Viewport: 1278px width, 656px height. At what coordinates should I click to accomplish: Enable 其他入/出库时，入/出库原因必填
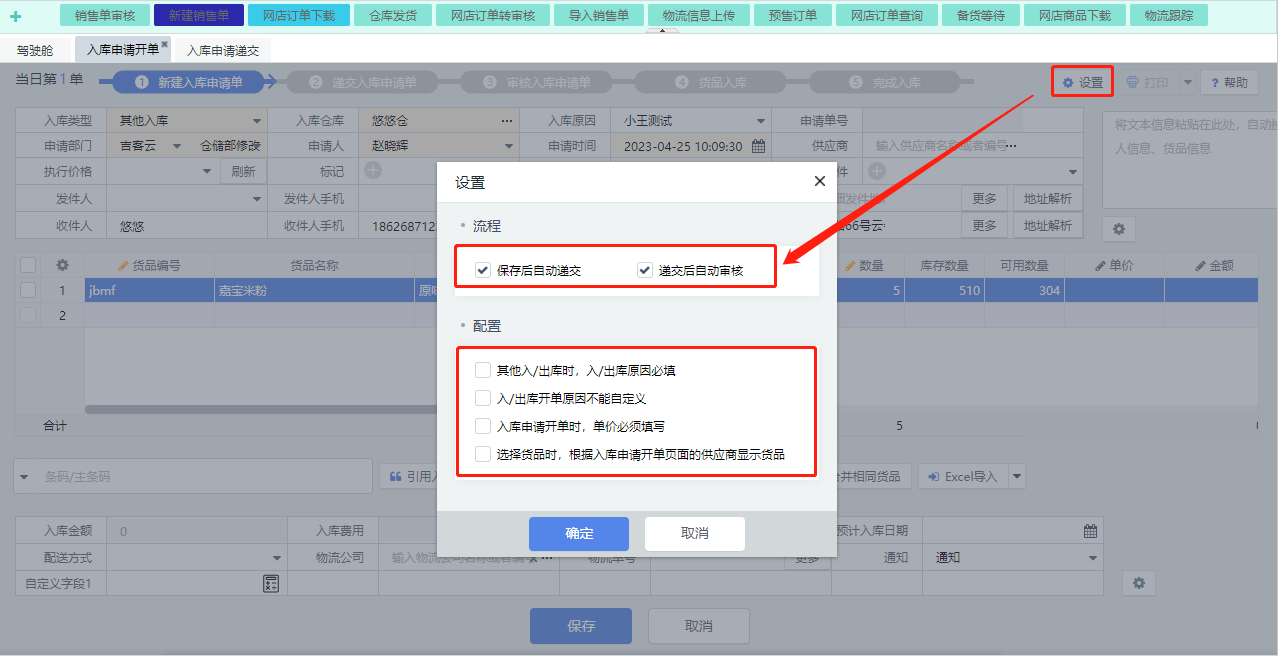click(483, 370)
